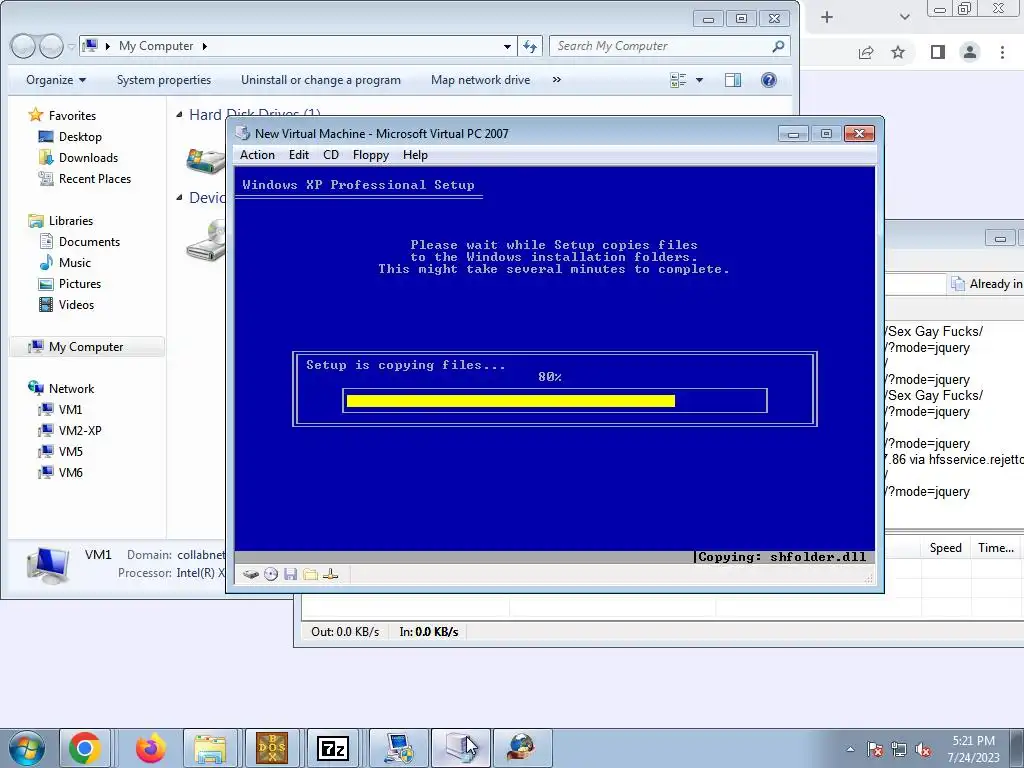Click the floppy disk status icon in Virtual PC
The image size is (1024, 768).
(x=291, y=575)
